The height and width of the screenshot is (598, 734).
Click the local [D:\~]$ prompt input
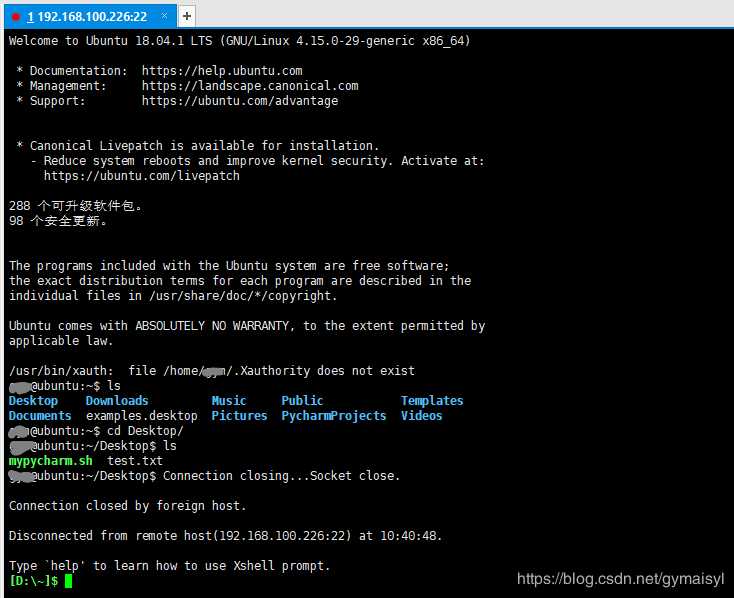(x=40, y=581)
